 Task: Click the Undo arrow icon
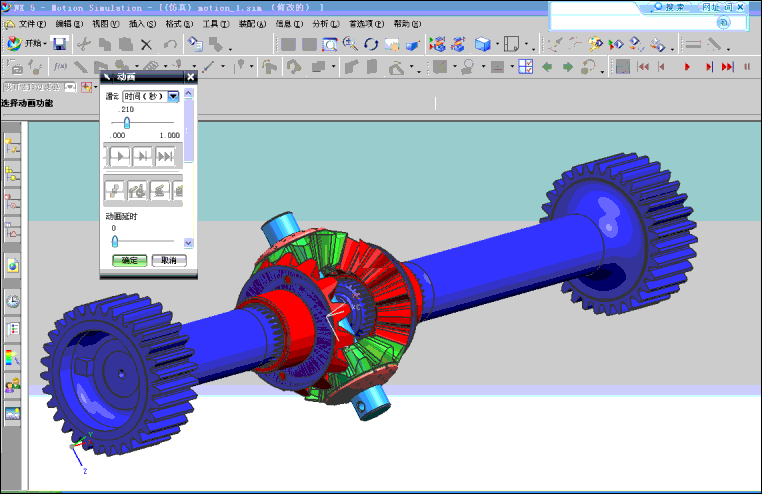point(170,45)
